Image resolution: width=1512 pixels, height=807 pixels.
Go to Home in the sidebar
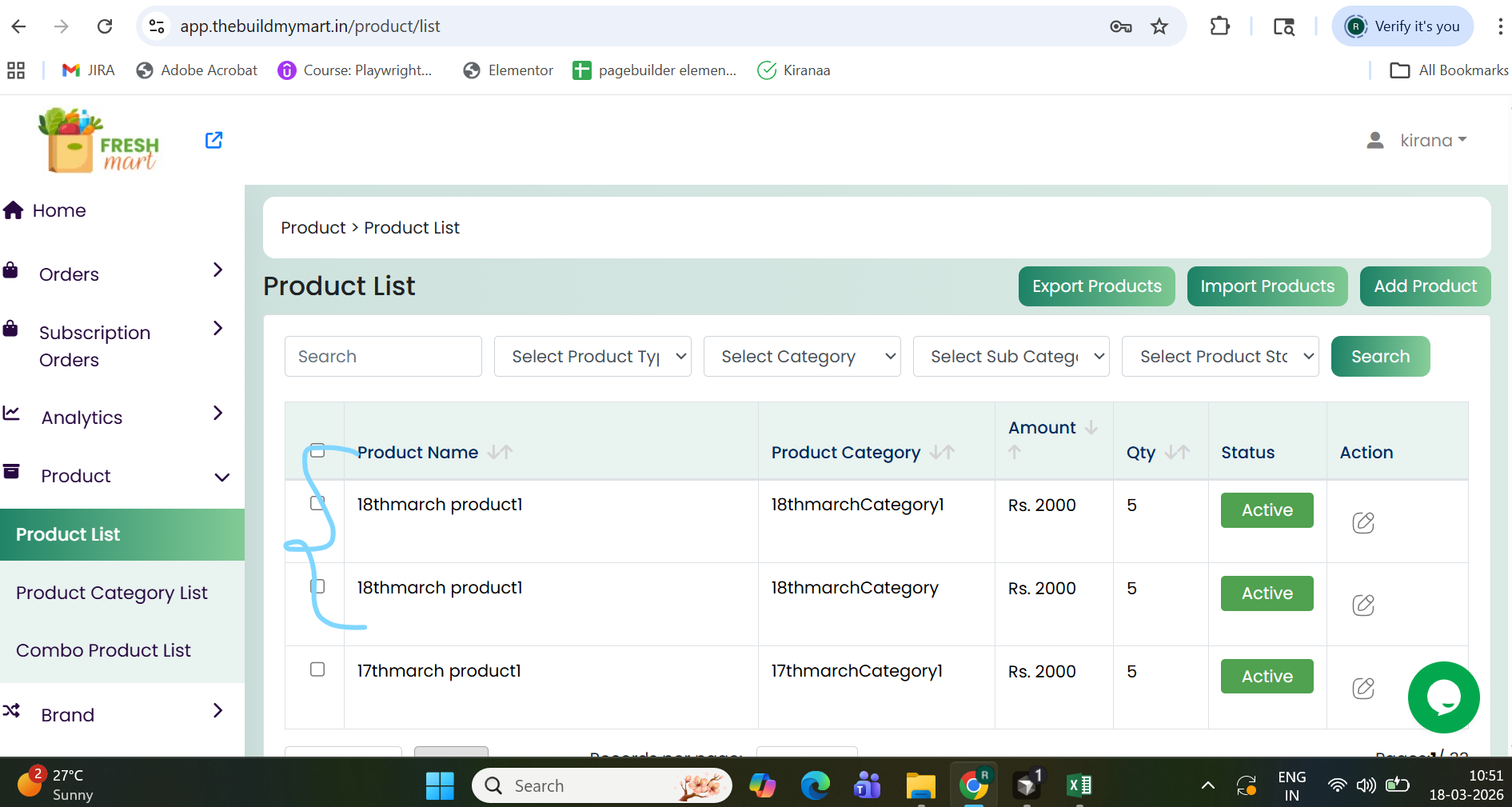[x=45, y=210]
